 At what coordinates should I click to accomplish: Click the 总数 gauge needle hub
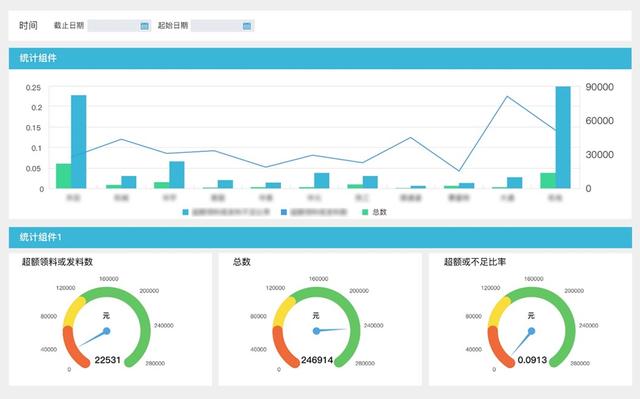coord(316,331)
